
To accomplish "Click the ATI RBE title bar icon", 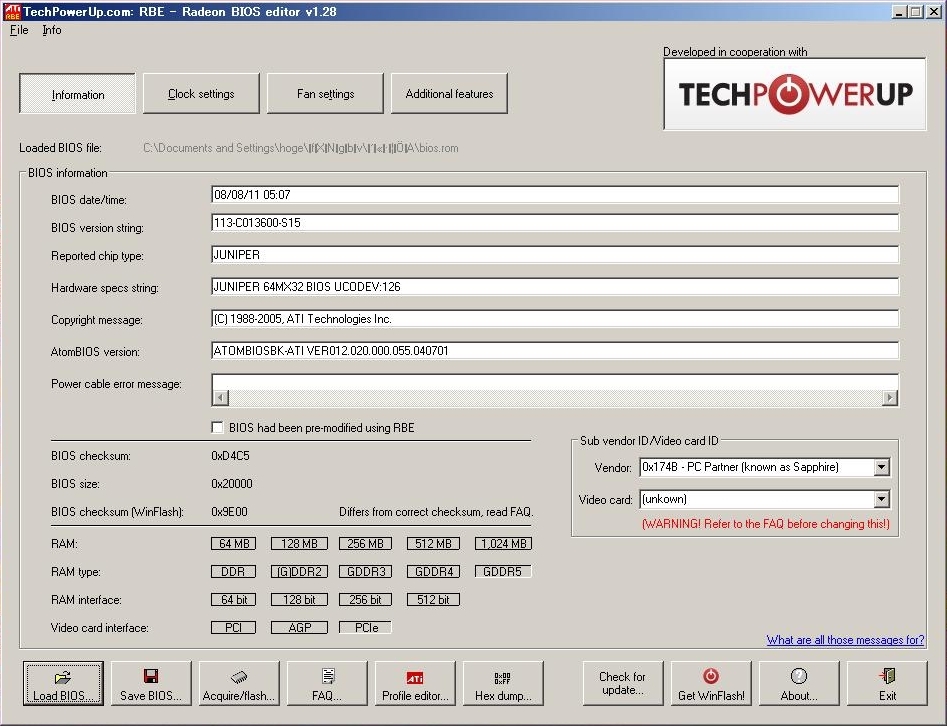I will pos(12,11).
